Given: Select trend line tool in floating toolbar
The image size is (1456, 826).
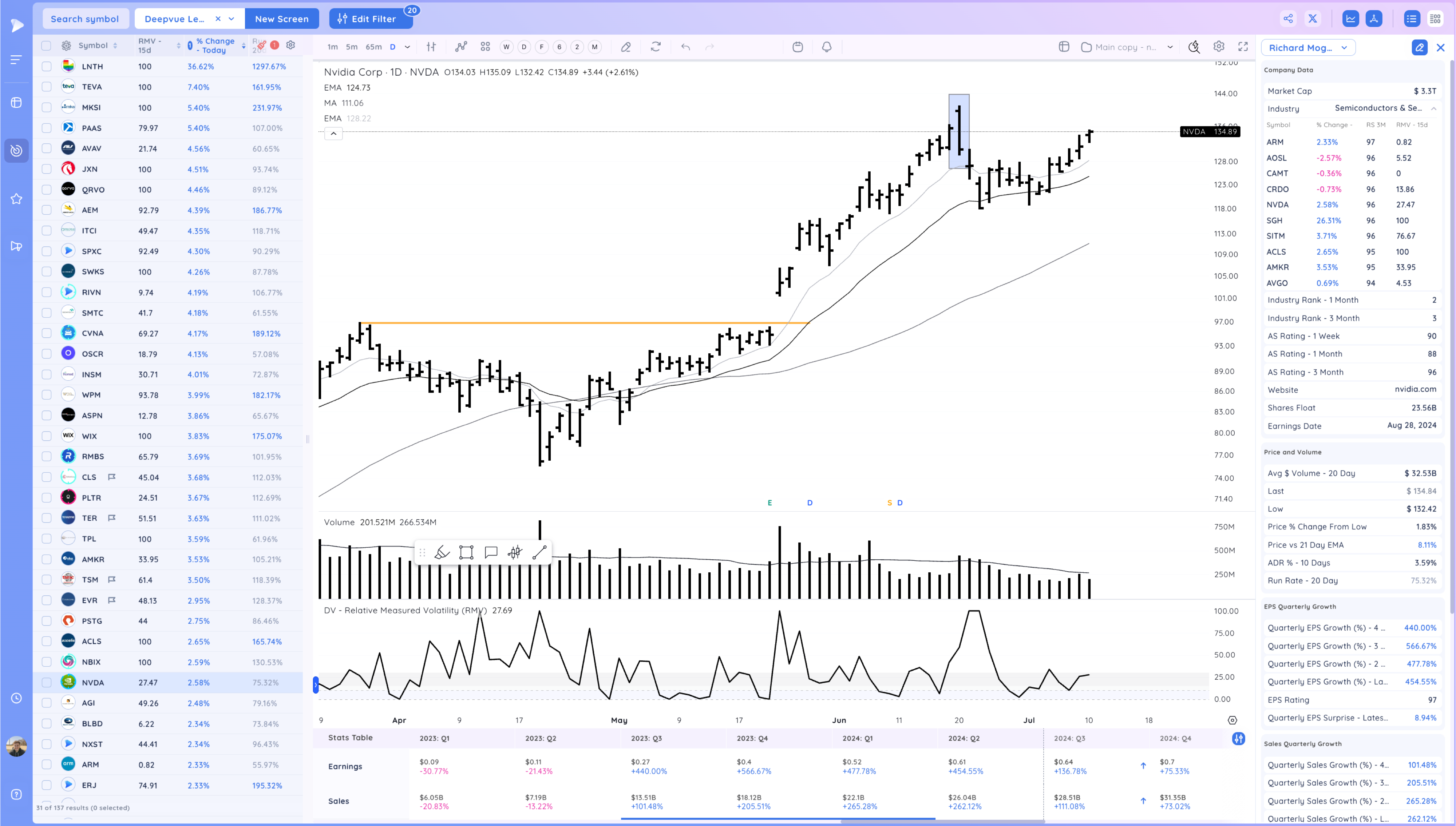Looking at the screenshot, I should [x=539, y=553].
